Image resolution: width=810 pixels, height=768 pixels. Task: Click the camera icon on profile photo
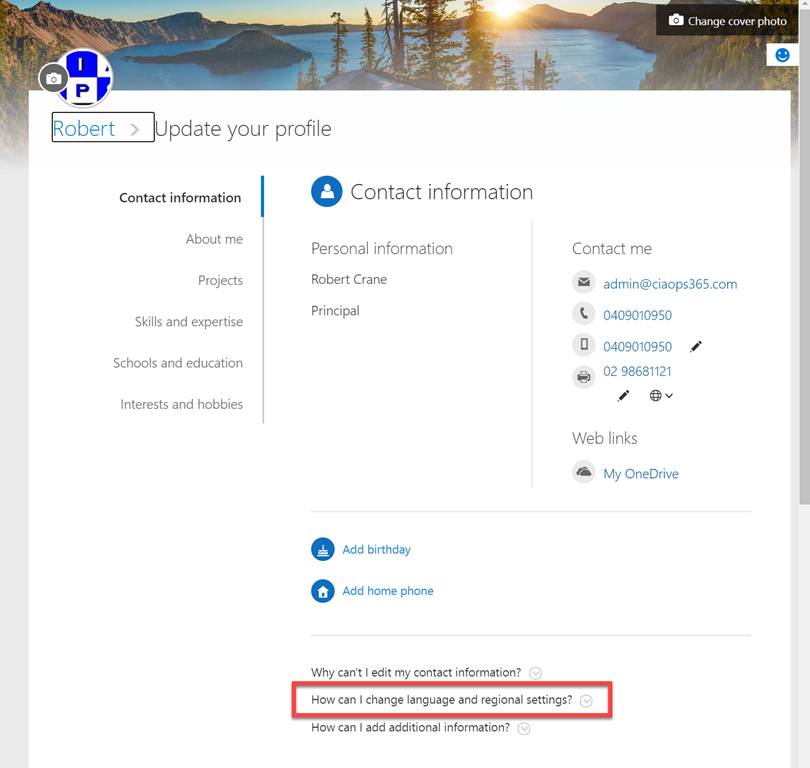pos(54,78)
